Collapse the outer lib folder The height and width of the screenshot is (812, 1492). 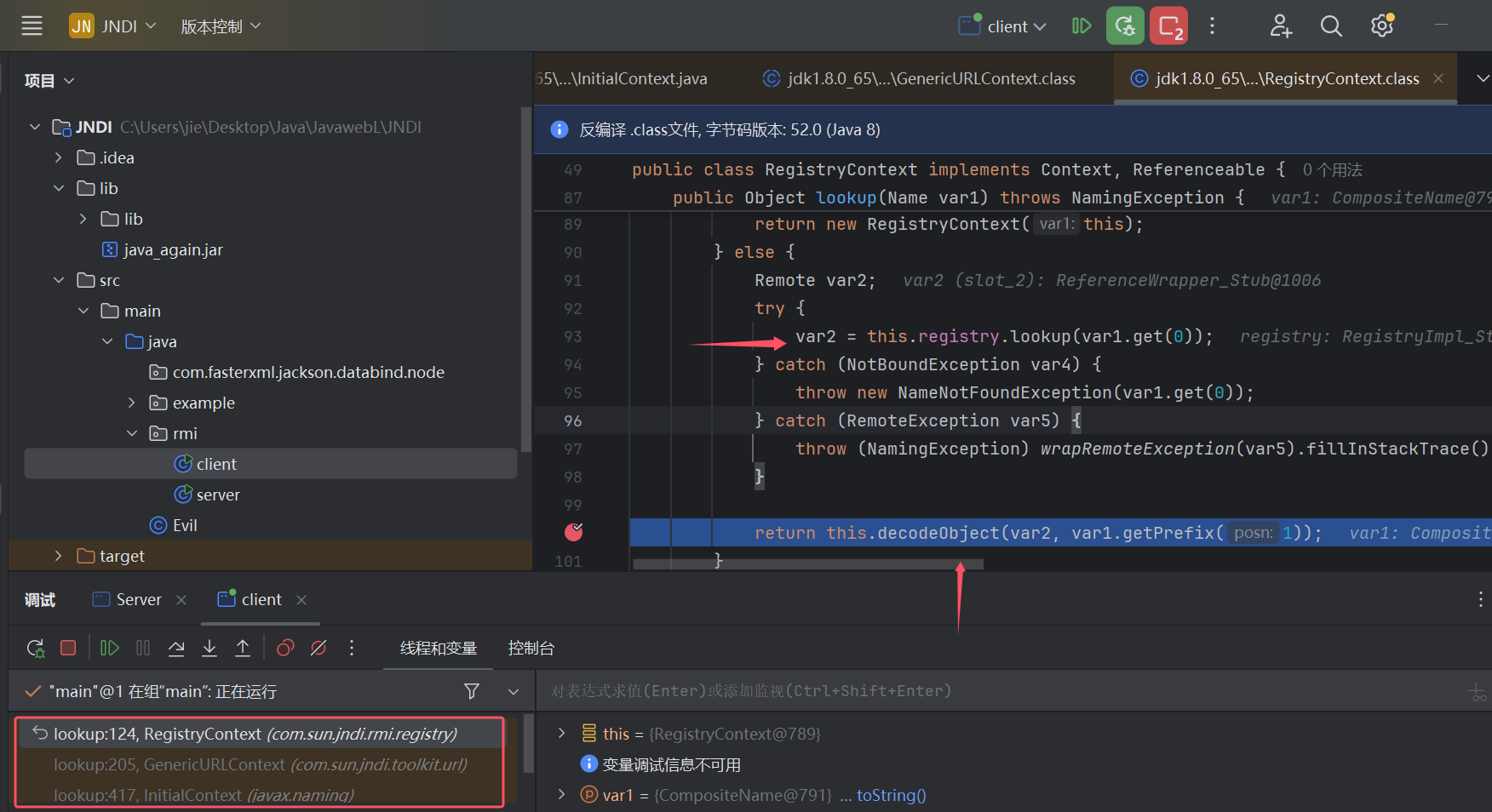point(59,188)
